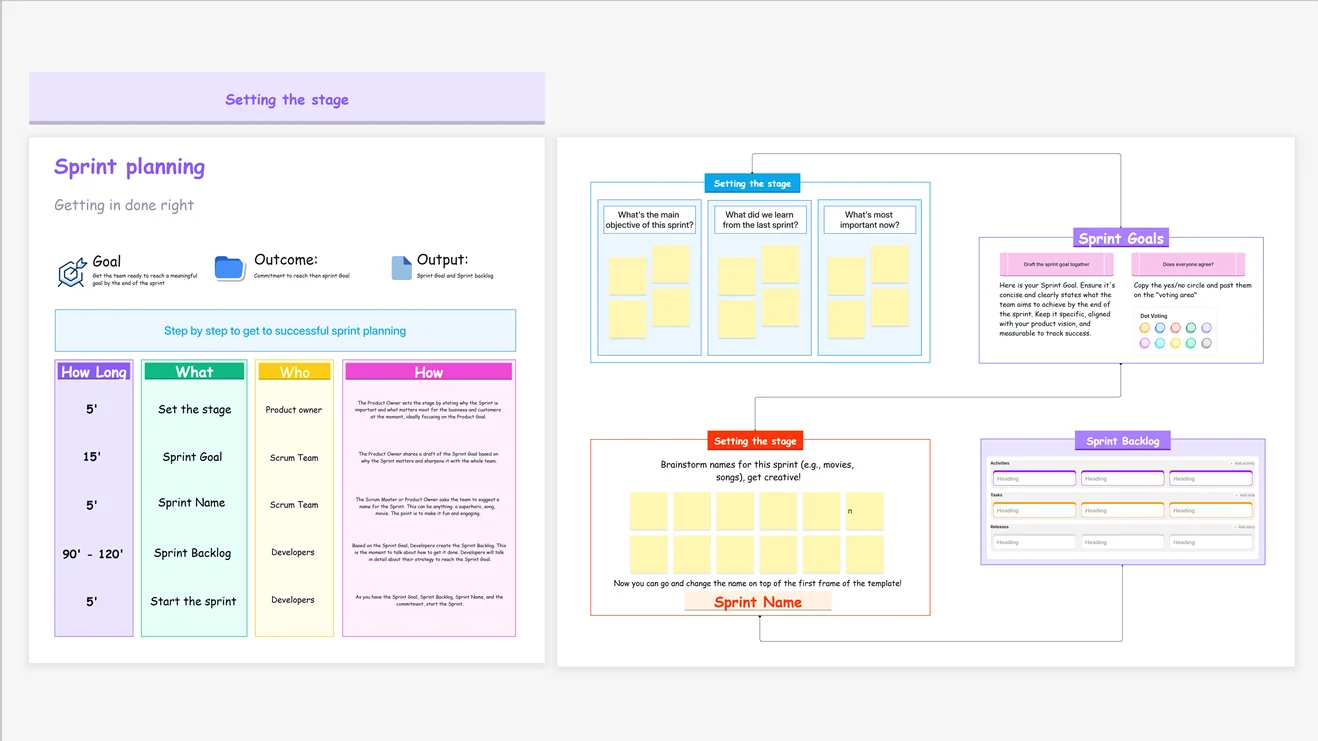Image resolution: width=1318 pixels, height=741 pixels.
Task: Click the pink Does everyone agree note
Action: point(1188,265)
